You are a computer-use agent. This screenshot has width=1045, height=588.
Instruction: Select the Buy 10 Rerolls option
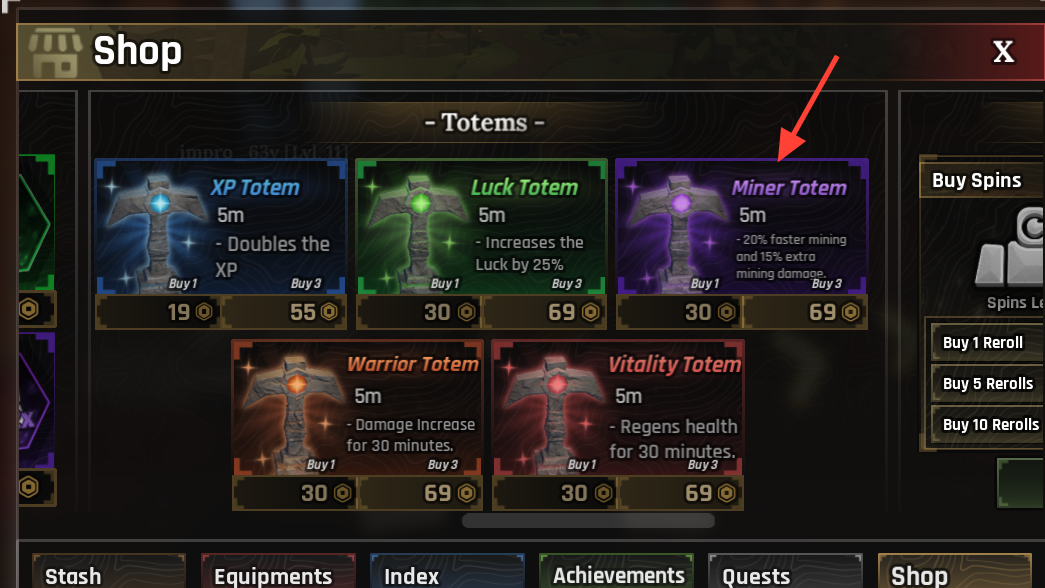(x=988, y=425)
